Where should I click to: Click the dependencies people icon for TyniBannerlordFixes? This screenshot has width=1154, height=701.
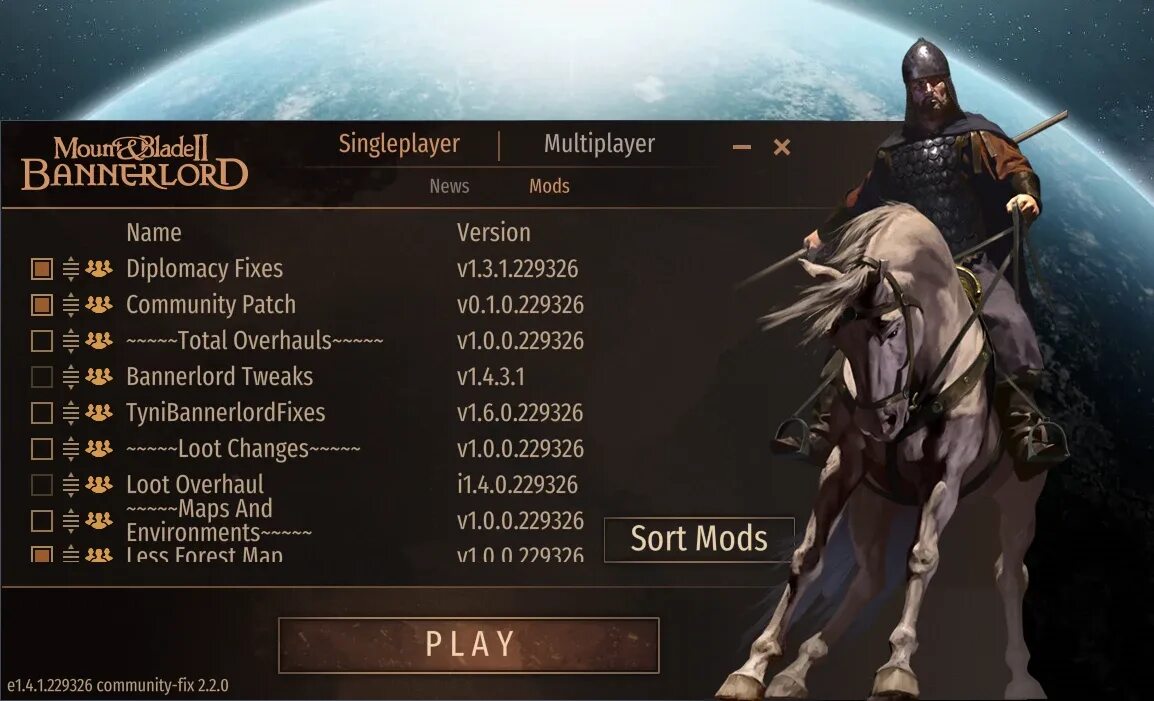coord(99,412)
